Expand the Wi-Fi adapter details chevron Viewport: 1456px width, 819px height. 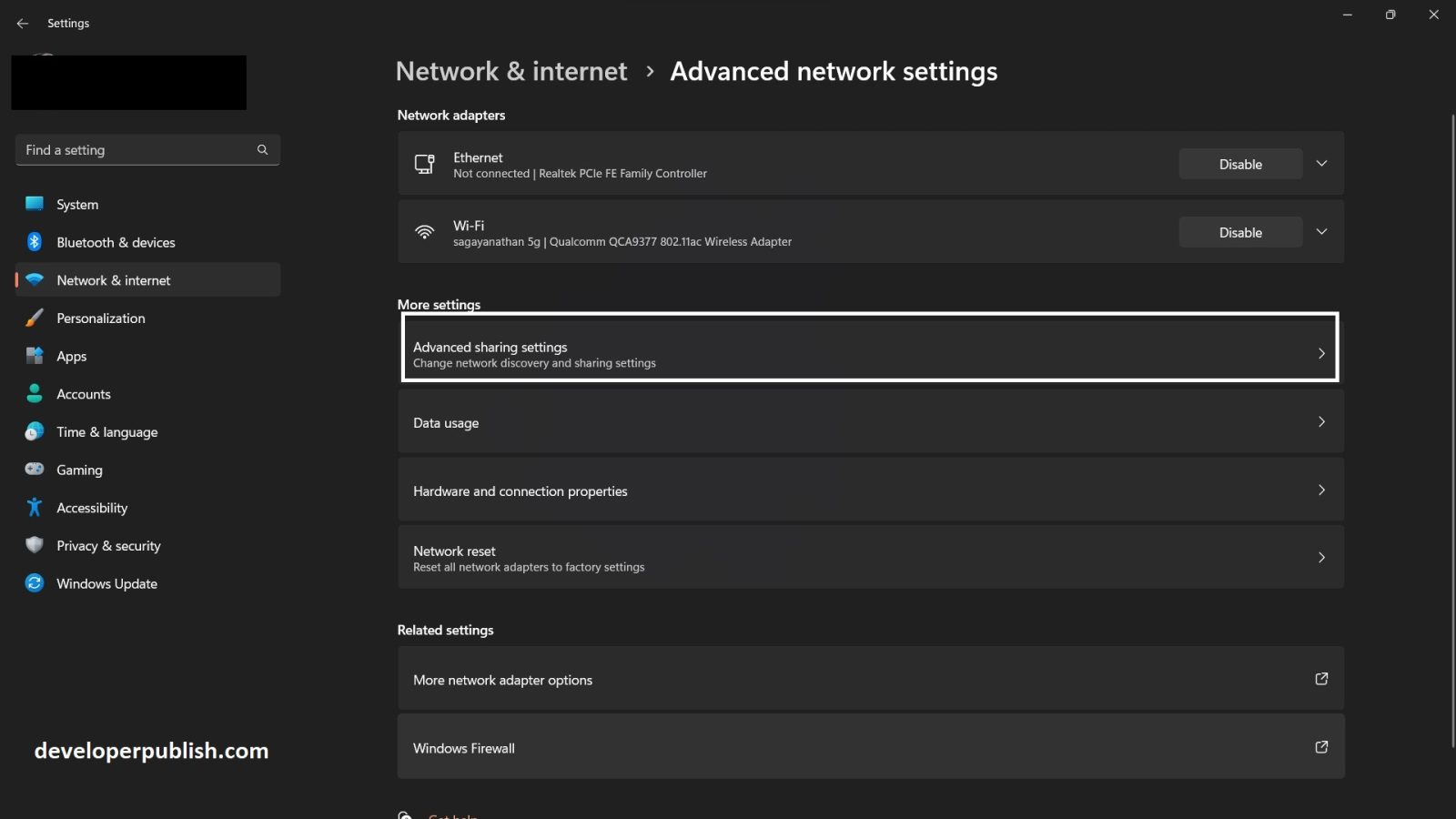pos(1321,231)
